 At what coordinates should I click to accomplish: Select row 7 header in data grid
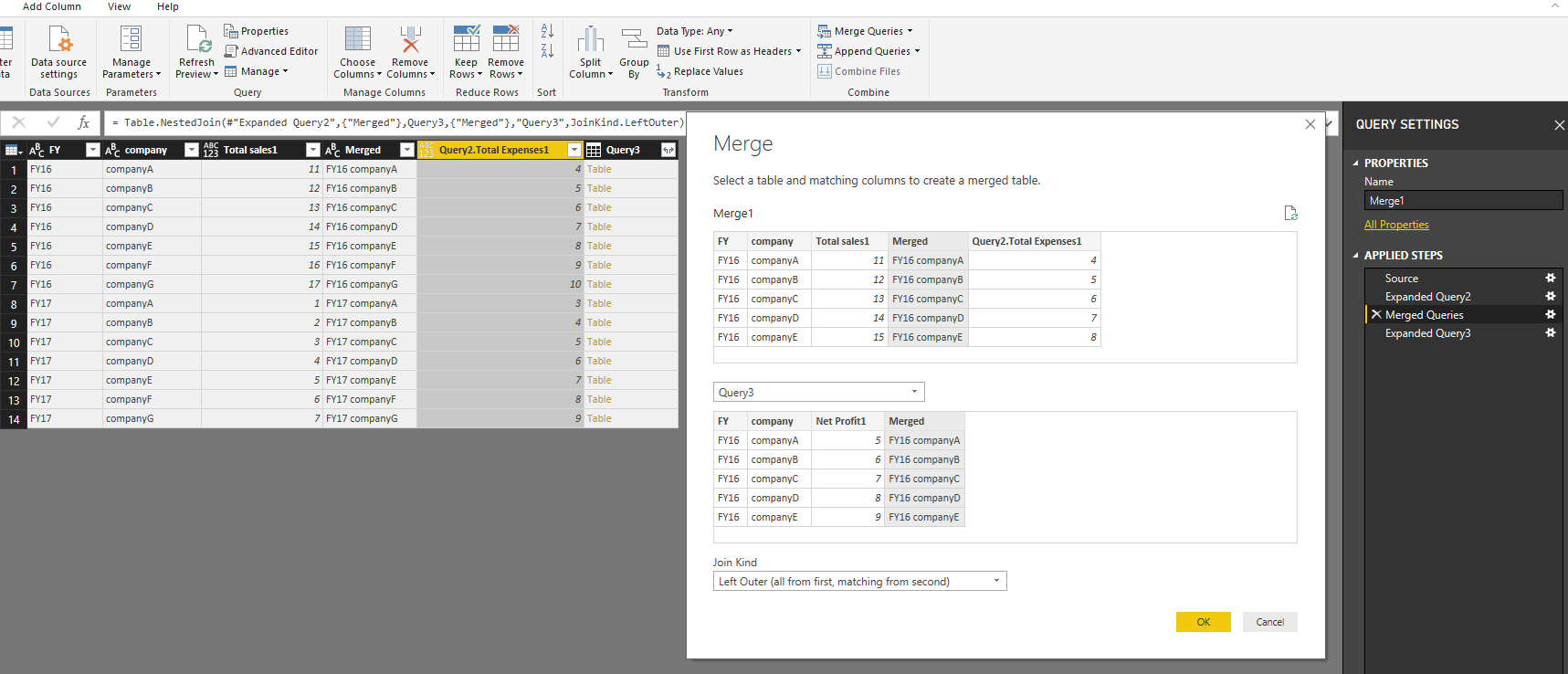click(x=14, y=285)
